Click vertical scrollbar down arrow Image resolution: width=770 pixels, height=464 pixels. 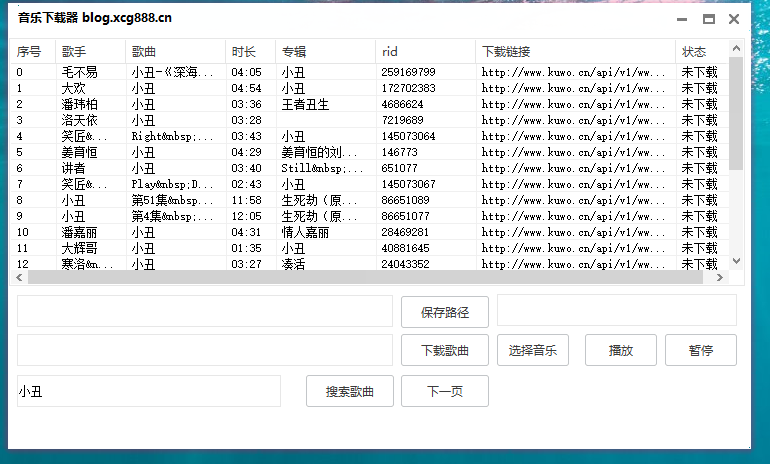coord(736,261)
